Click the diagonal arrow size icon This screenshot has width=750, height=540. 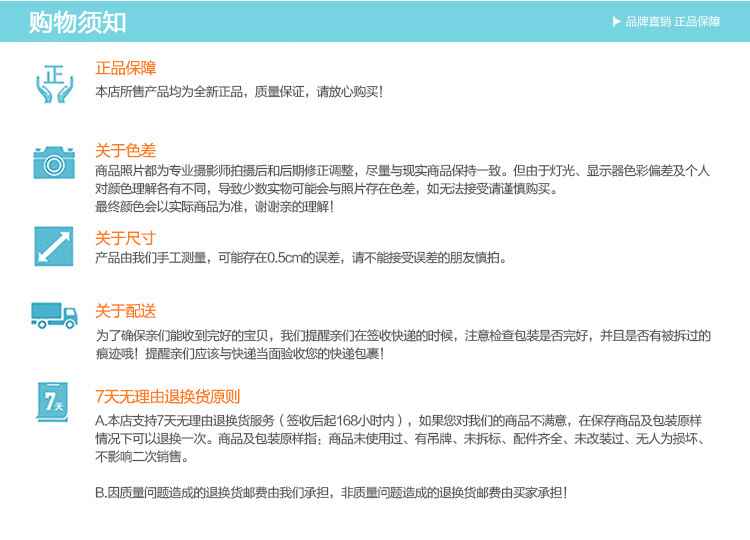(54, 246)
